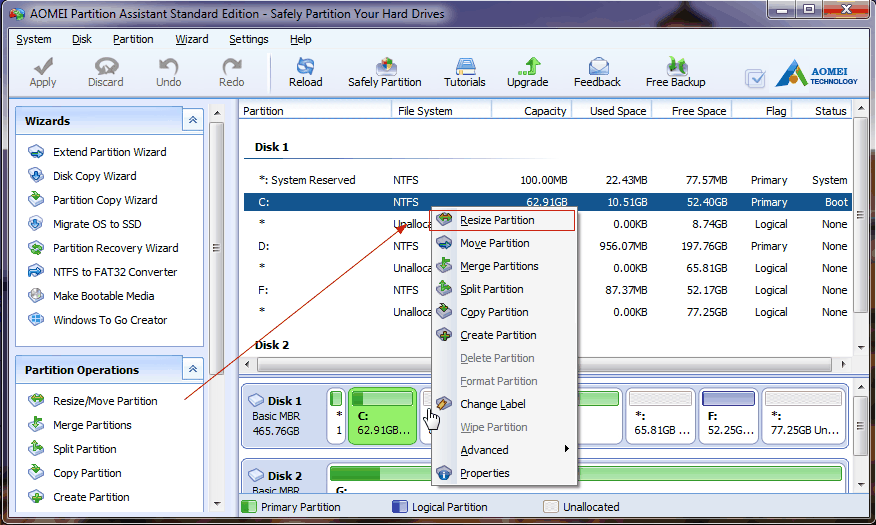Click the Apply toolbar button
The width and height of the screenshot is (876, 525).
click(x=43, y=73)
